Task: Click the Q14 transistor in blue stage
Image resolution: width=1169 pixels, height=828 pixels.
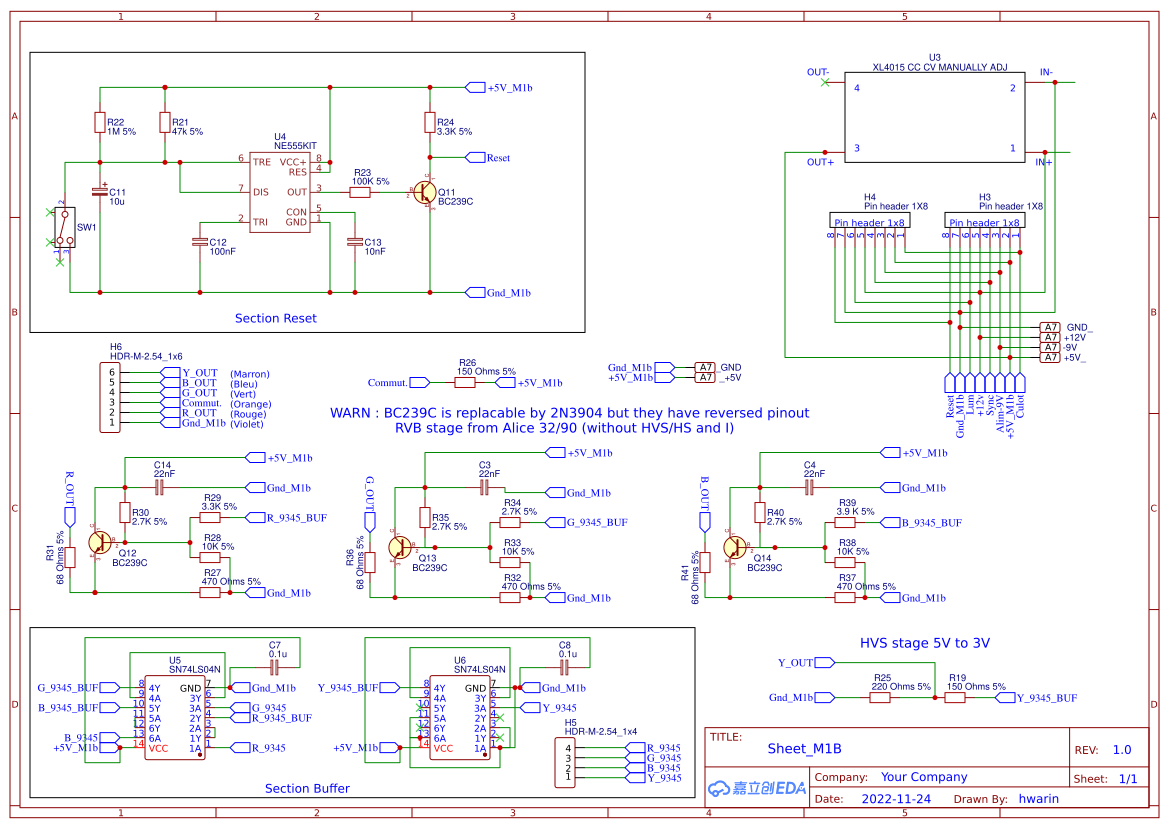Action: (733, 548)
